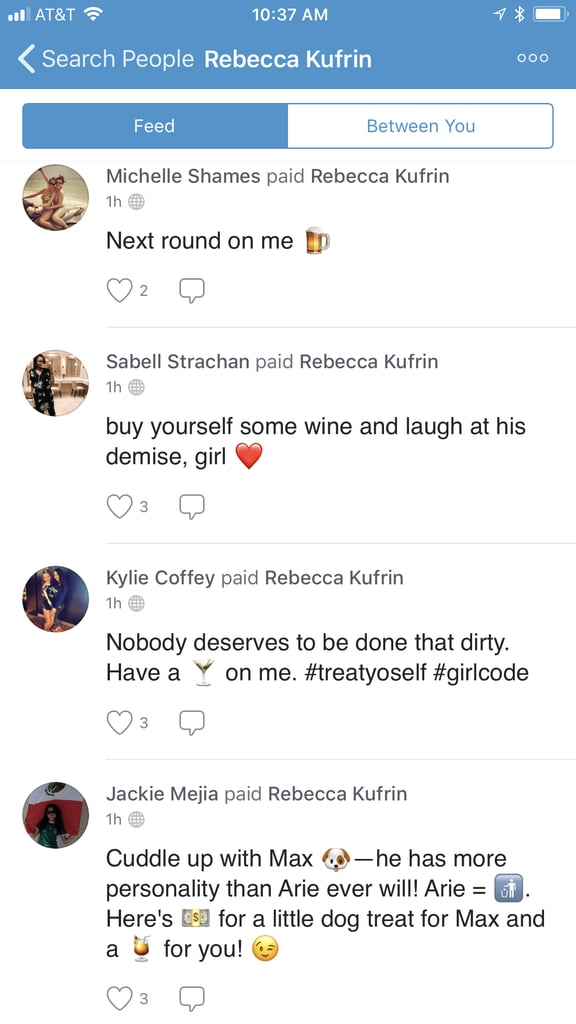Open Michelle Shames' profile picture
The width and height of the screenshot is (576, 1024).
click(56, 197)
